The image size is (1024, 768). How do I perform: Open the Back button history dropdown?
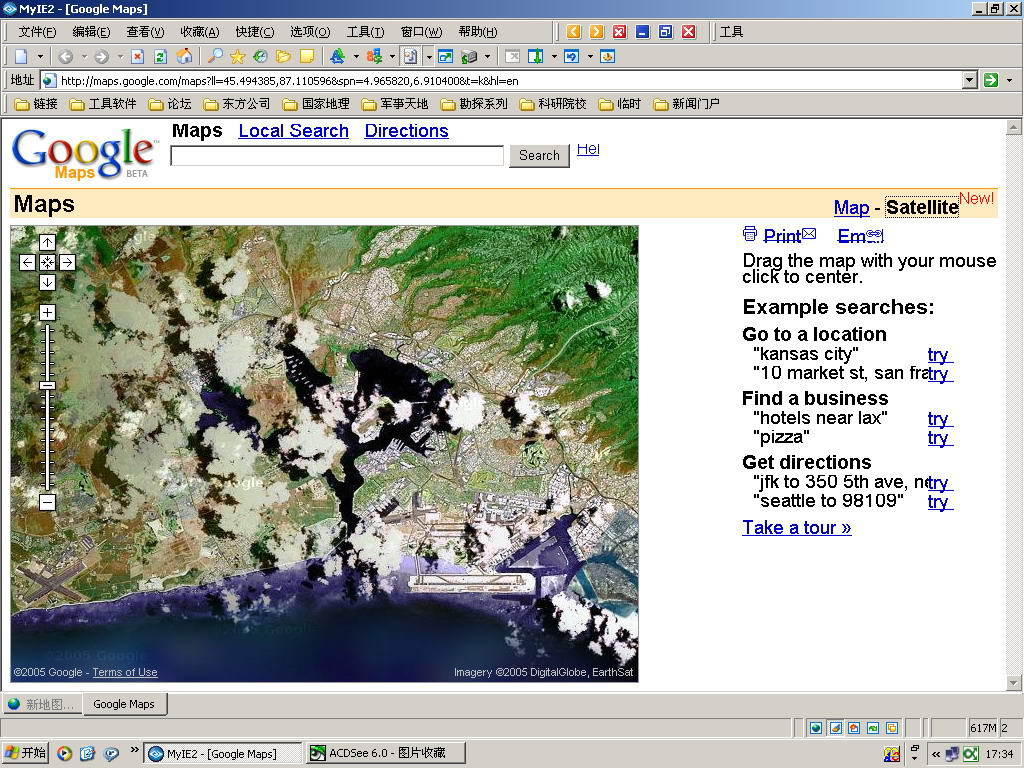tap(84, 56)
